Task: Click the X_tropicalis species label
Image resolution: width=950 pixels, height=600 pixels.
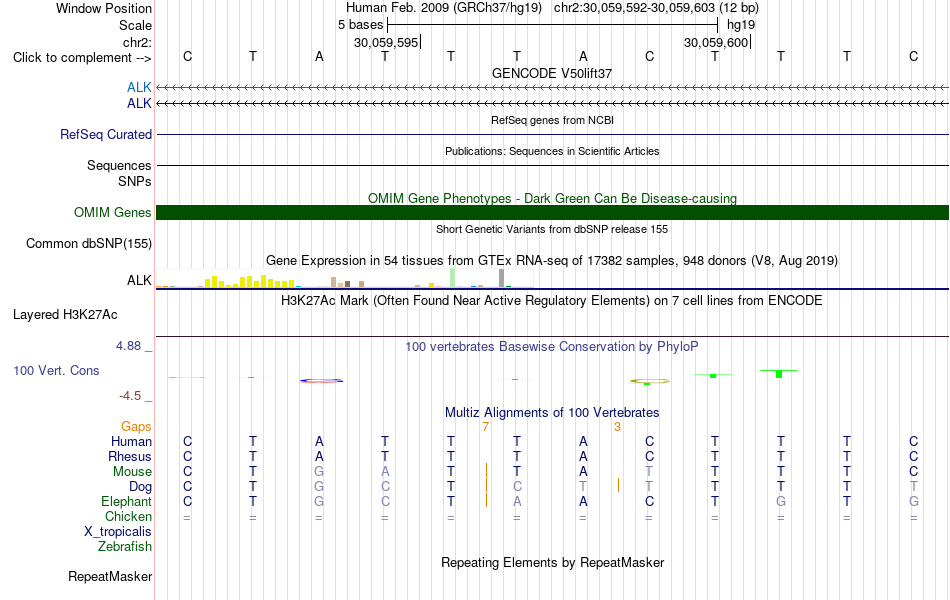Action: (x=118, y=532)
